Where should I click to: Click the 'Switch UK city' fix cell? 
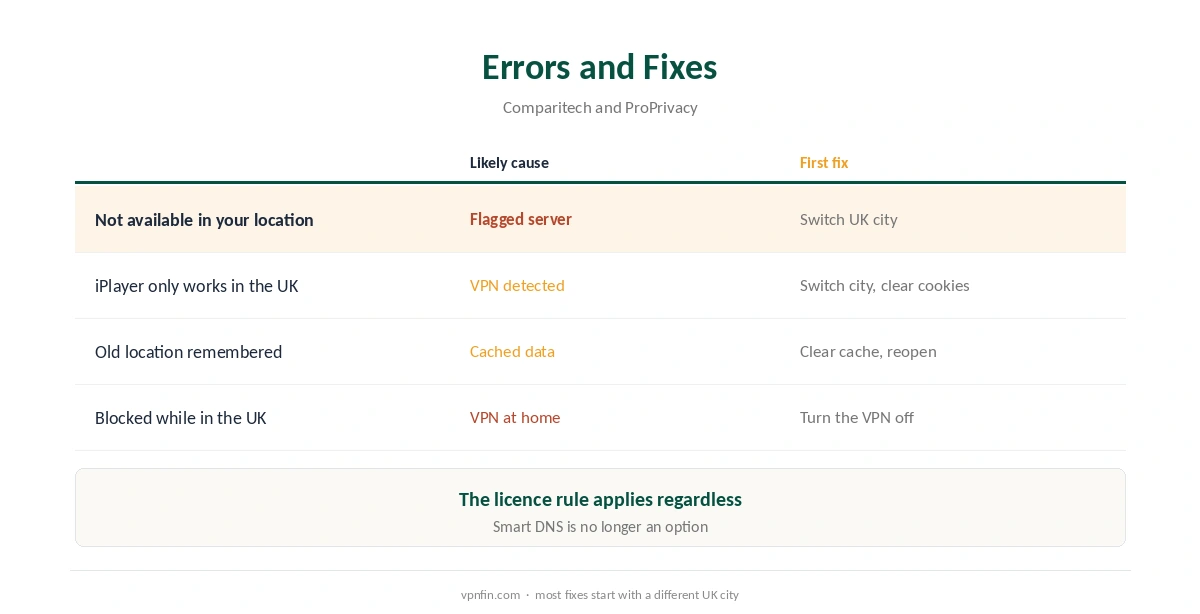(x=849, y=219)
